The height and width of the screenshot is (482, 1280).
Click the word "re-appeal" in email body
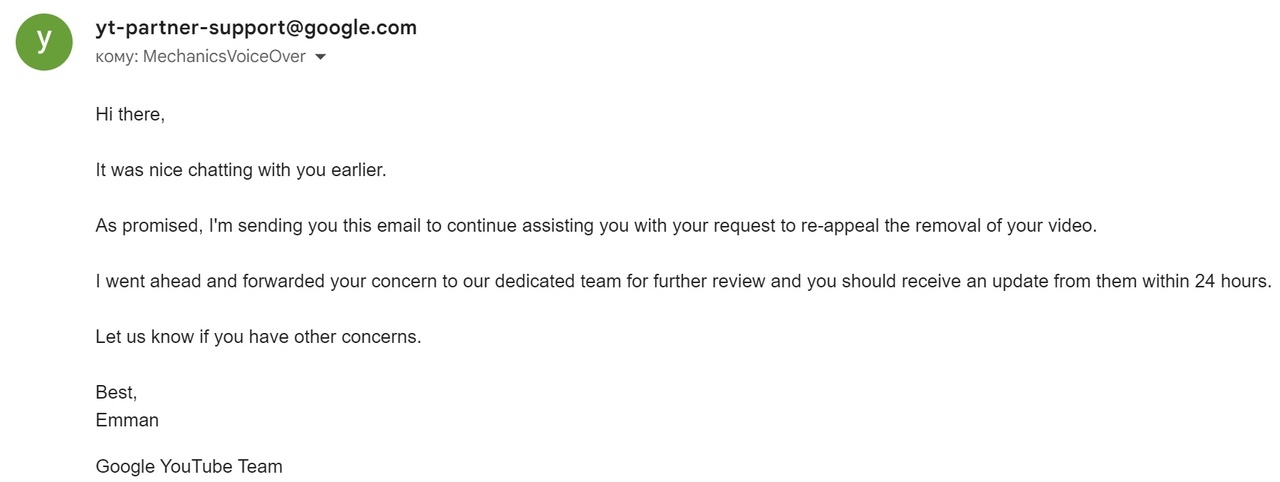(839, 226)
